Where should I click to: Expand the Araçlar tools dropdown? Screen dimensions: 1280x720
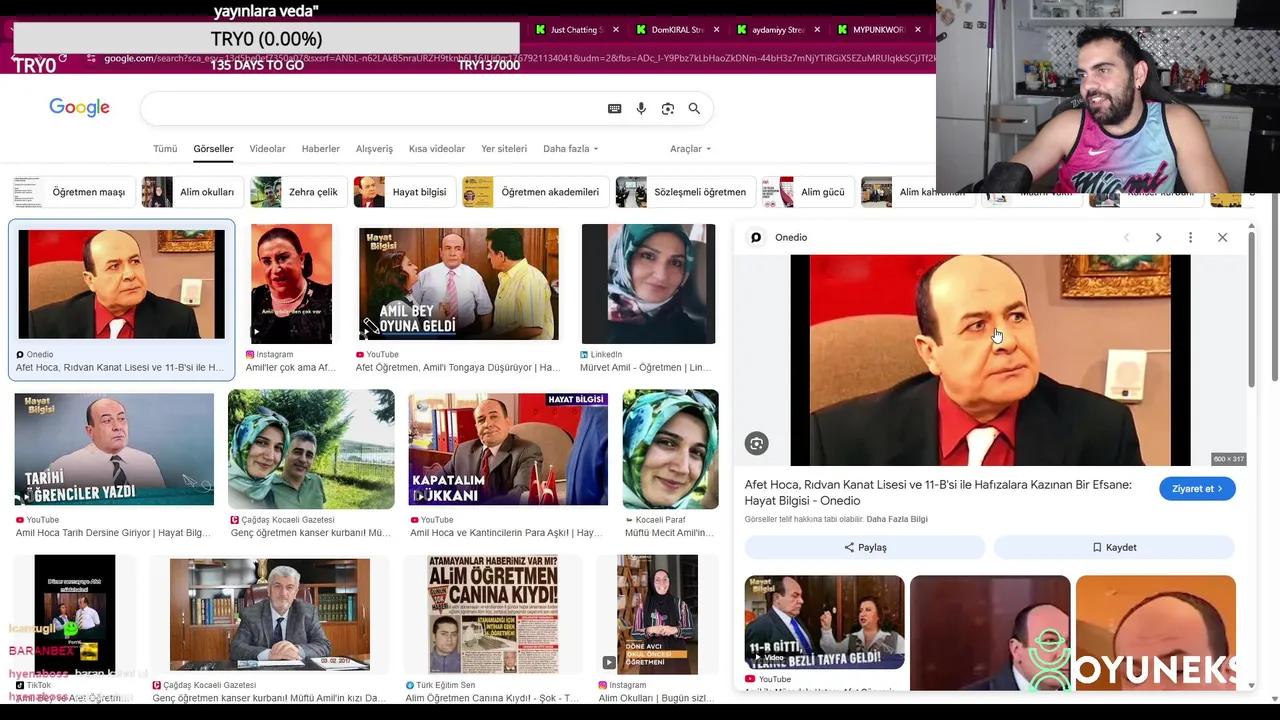(x=690, y=149)
